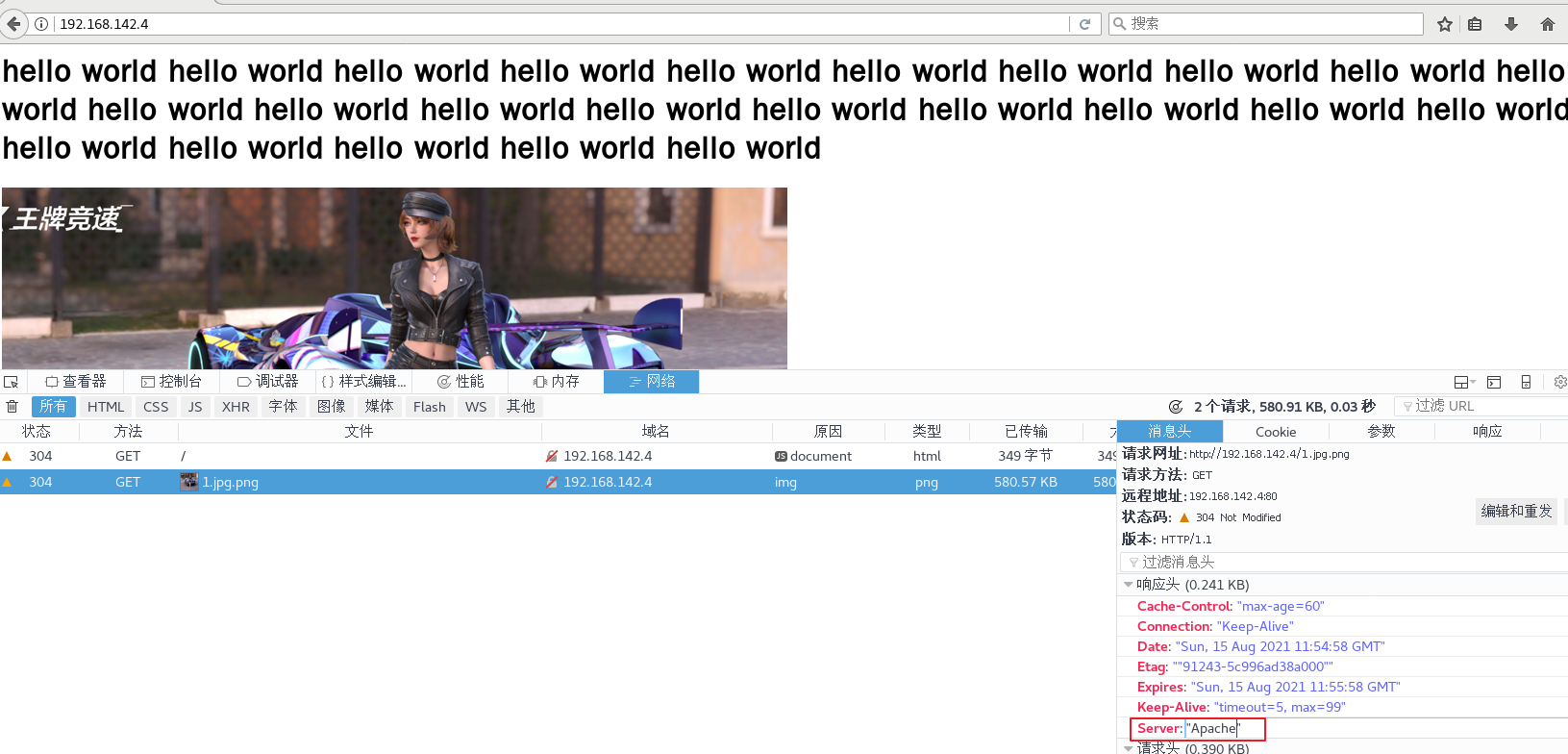Viewport: 1568px width, 754px height.
Task: Click the Server "Apache" header value
Action: (x=1214, y=729)
